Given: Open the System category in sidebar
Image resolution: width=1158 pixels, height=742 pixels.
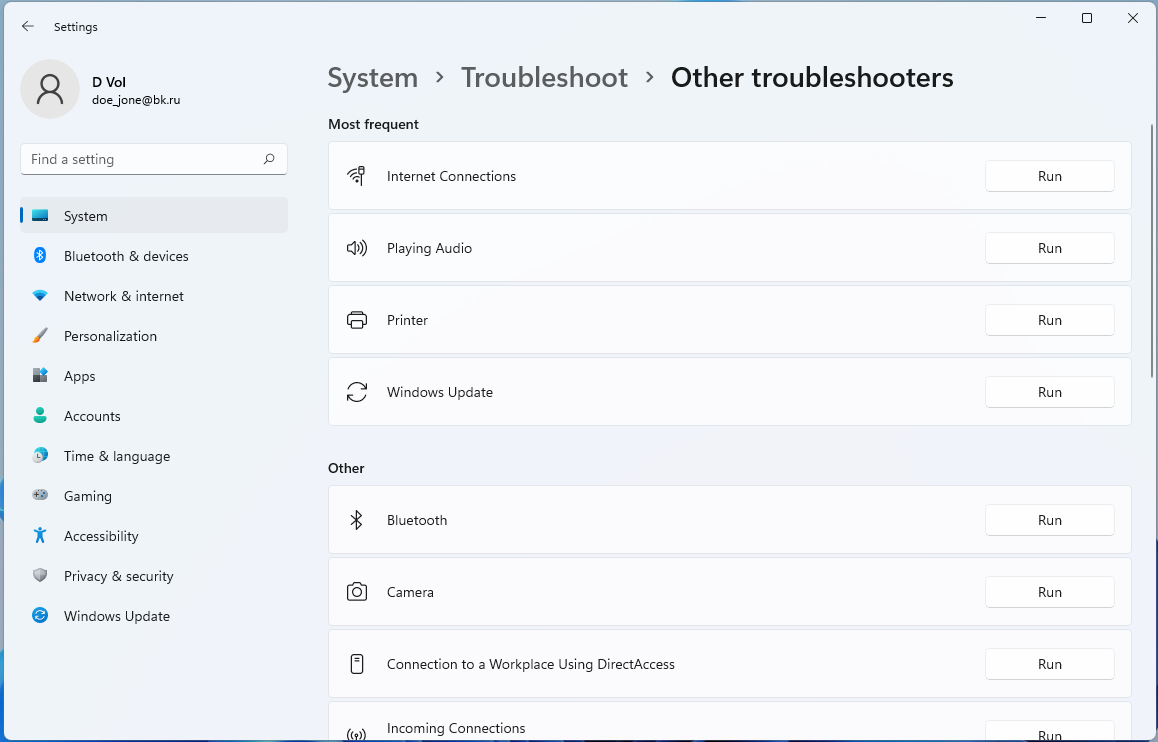Looking at the screenshot, I should pyautogui.click(x=154, y=216).
